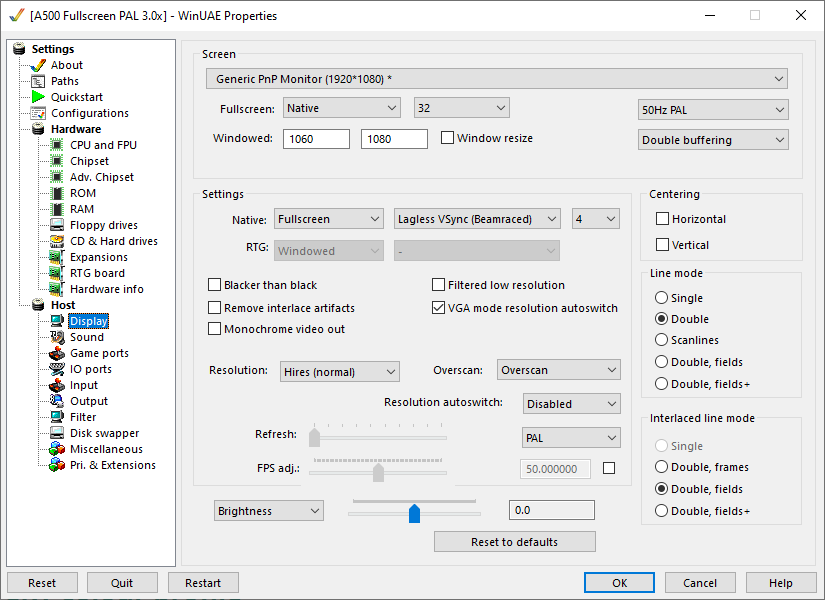Click the Disk swapper floppy icon

57,433
